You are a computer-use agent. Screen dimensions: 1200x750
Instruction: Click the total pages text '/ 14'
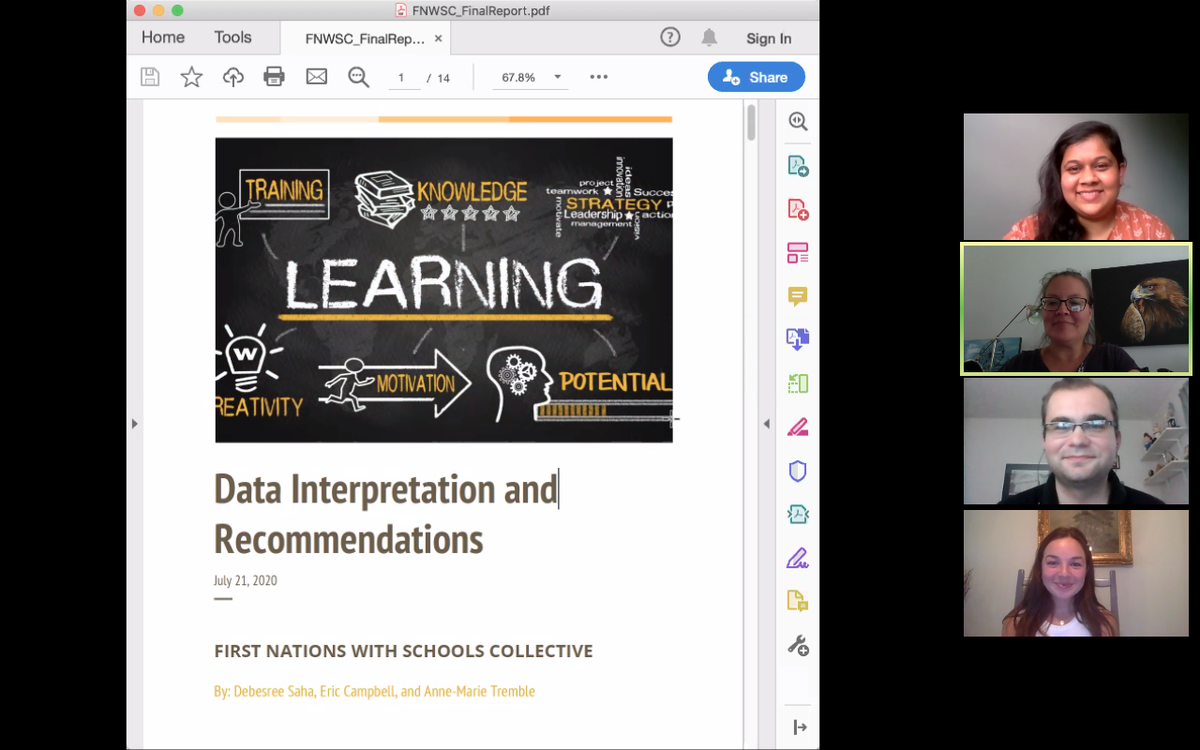point(439,78)
